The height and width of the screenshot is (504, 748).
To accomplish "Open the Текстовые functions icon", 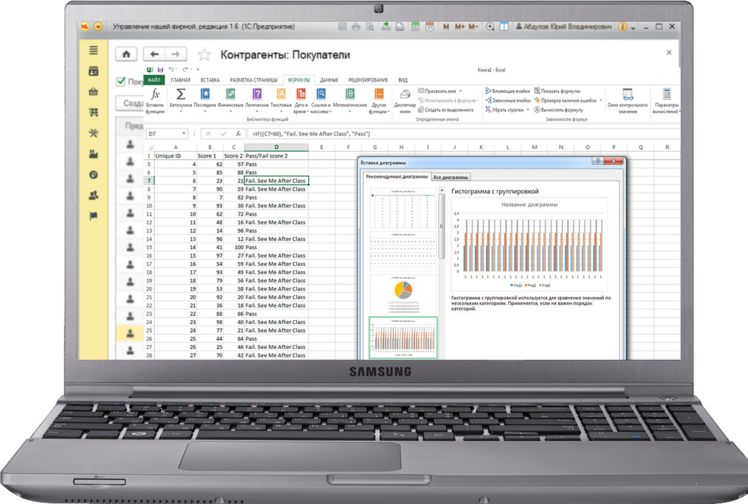I will [281, 94].
